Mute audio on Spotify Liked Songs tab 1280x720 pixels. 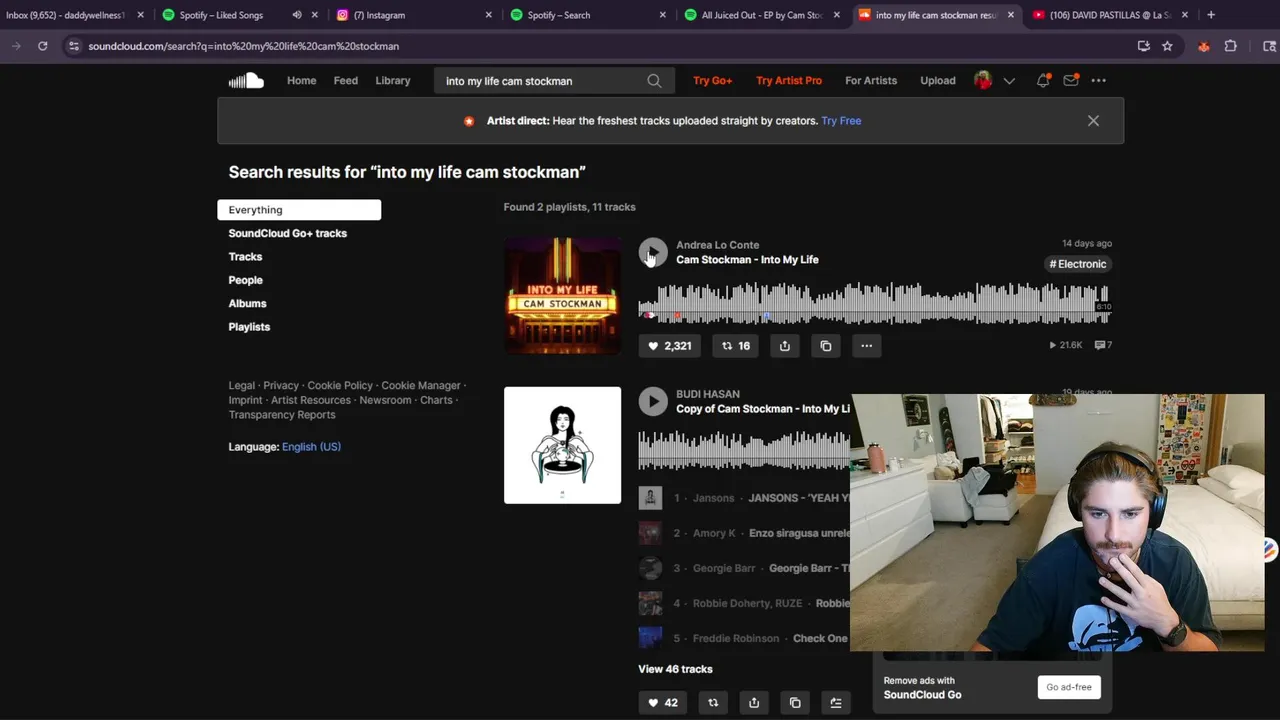[297, 15]
